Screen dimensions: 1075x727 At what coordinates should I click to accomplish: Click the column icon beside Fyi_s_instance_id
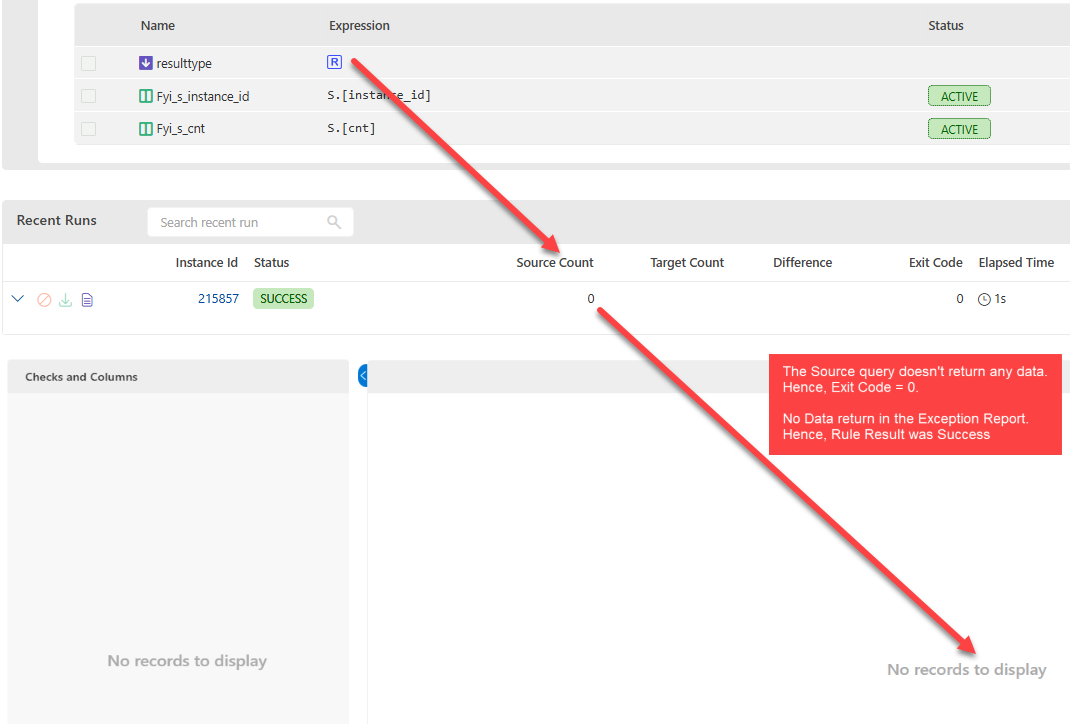click(x=146, y=97)
